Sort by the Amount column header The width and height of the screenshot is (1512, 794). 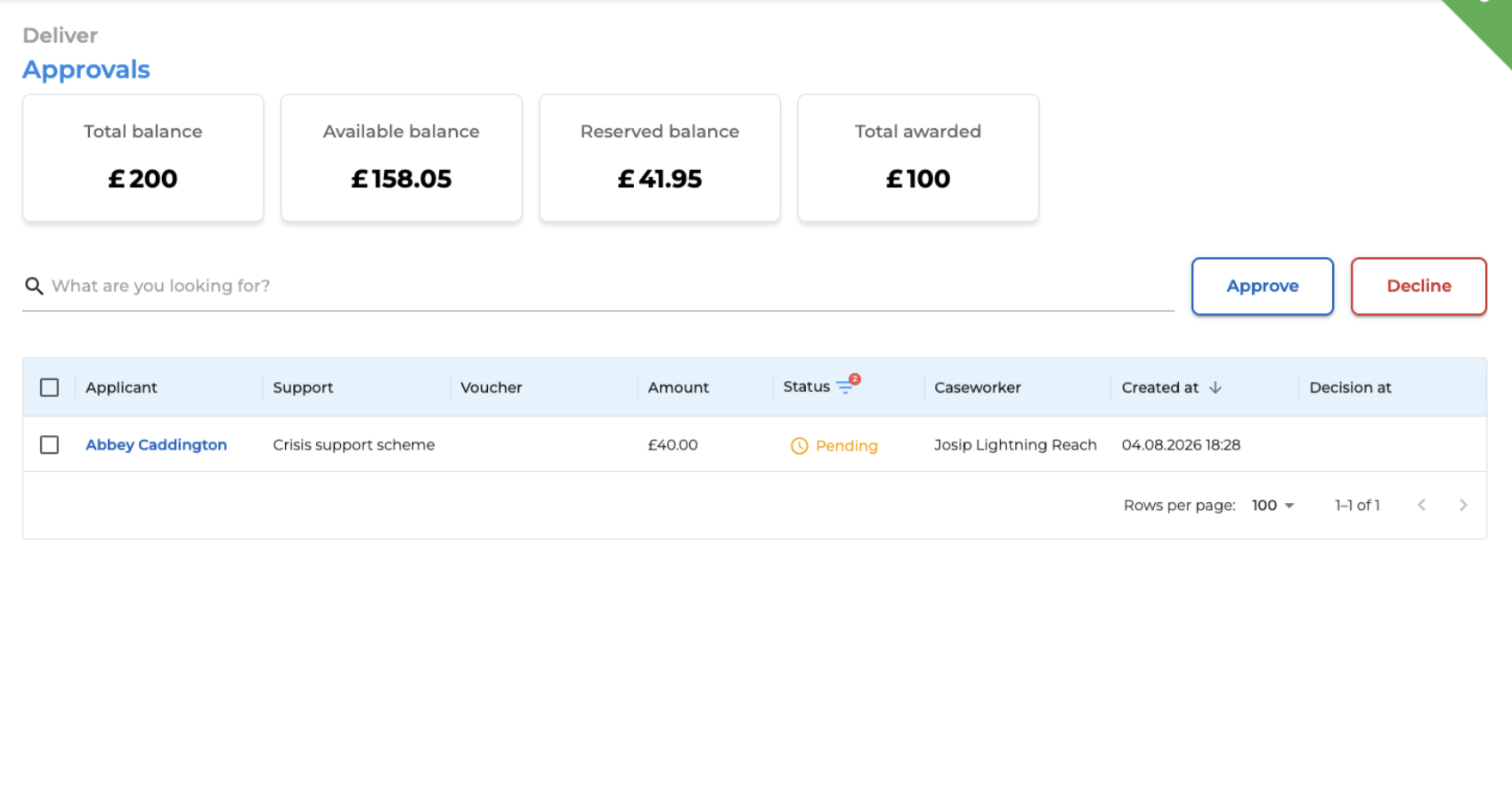tap(679, 387)
